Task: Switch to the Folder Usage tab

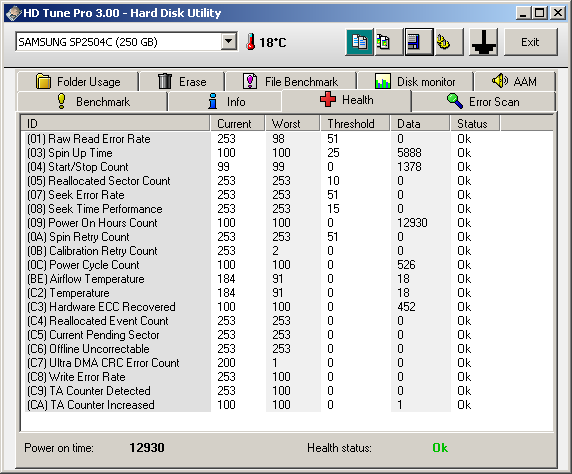Action: [x=78, y=81]
